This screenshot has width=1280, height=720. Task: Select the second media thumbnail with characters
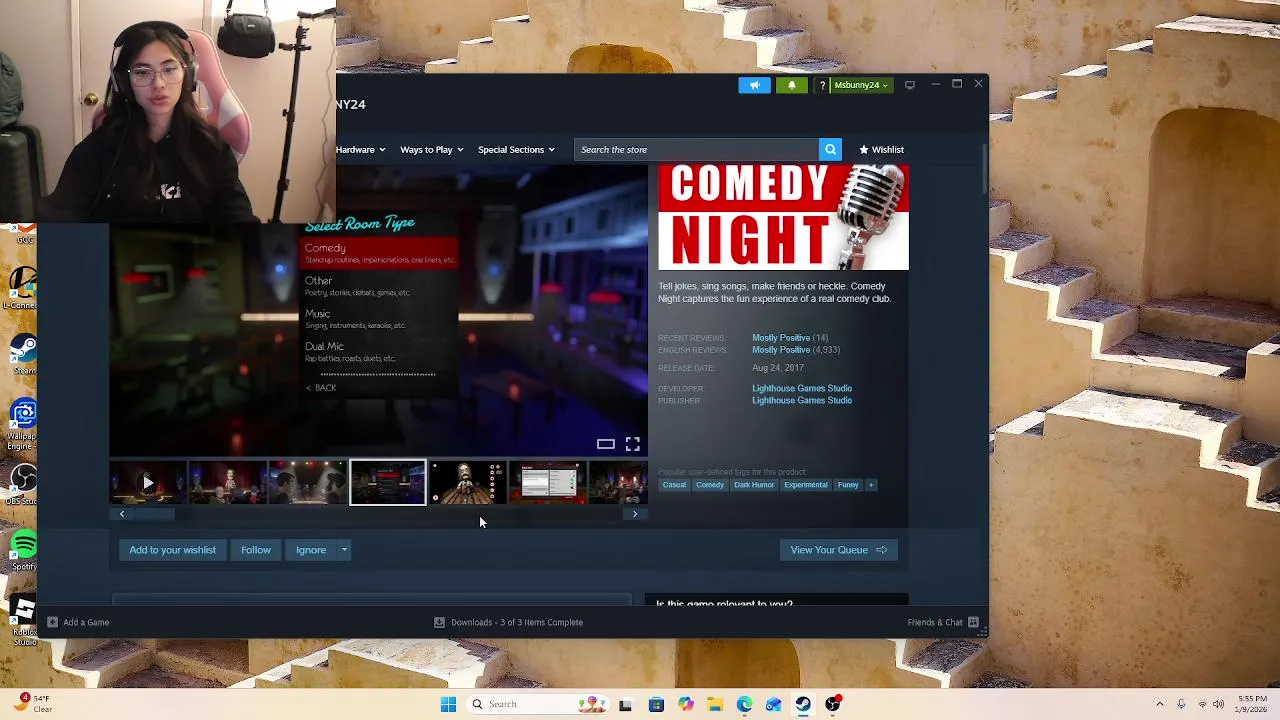[x=228, y=483]
